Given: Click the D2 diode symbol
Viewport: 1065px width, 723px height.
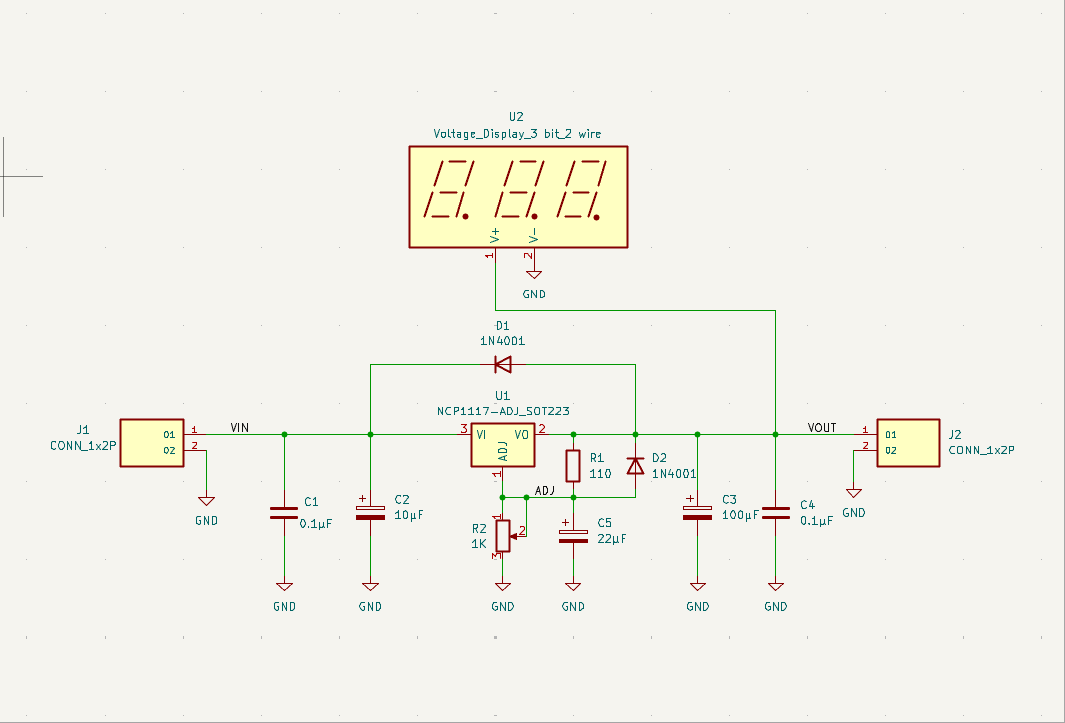Looking at the screenshot, I should [635, 466].
